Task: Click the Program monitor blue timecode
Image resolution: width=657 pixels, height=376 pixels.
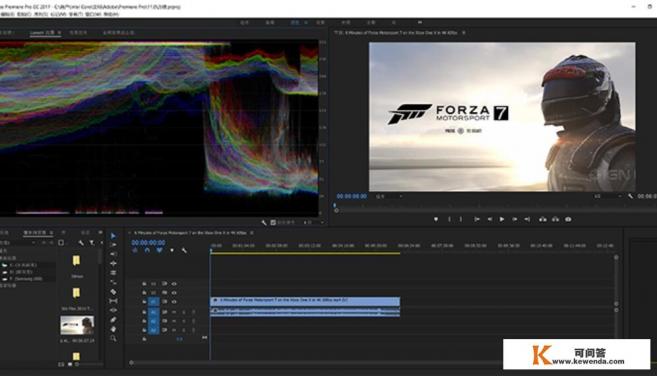Action: (x=352, y=196)
